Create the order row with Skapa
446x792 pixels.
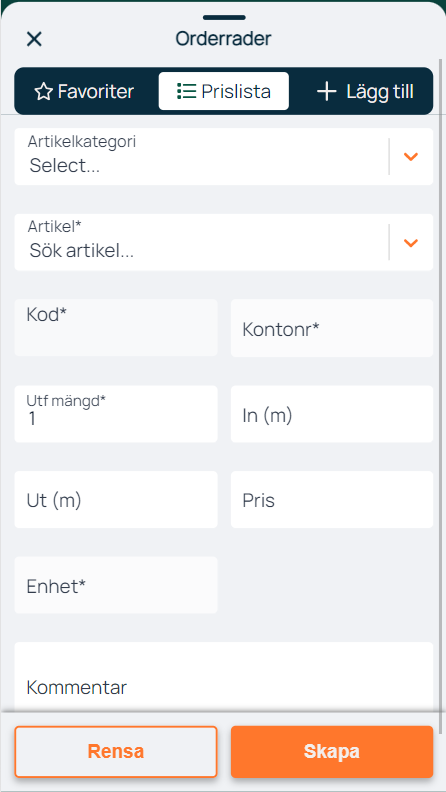(x=332, y=752)
